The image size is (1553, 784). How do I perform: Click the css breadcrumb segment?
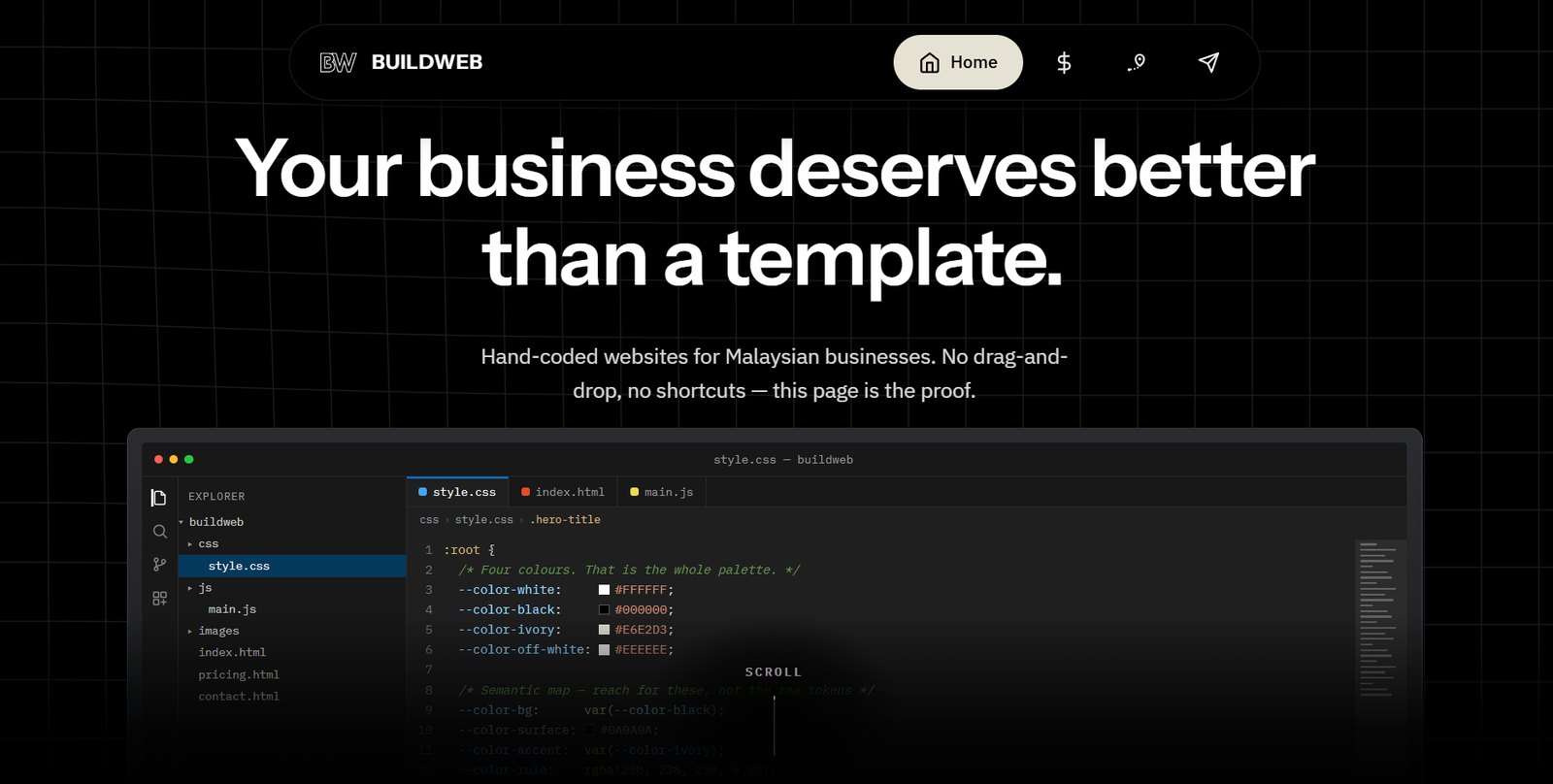tap(429, 520)
